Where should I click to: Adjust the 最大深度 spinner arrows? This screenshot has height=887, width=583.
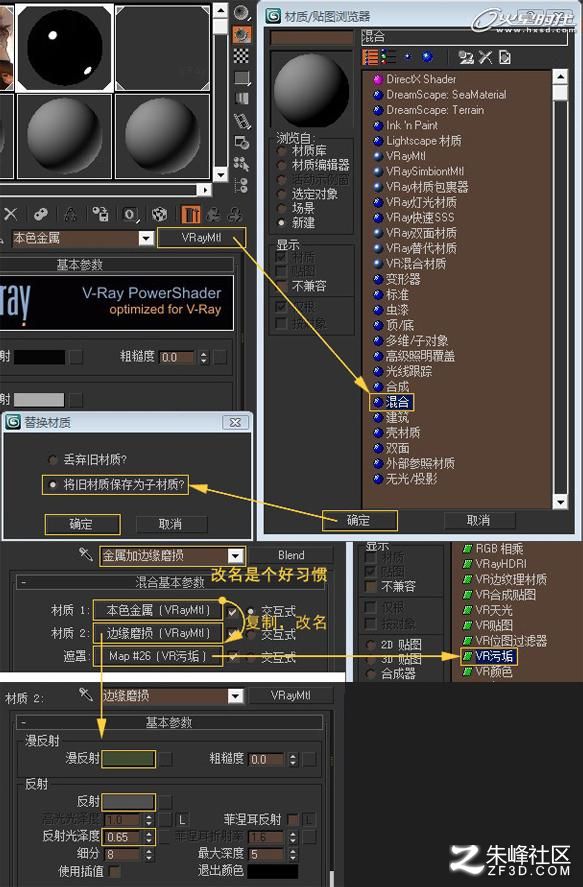tap(293, 854)
